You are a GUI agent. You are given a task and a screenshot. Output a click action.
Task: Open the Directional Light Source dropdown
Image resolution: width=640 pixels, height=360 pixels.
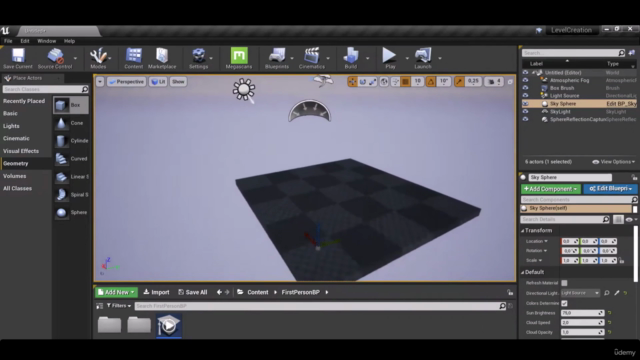click(x=580, y=293)
